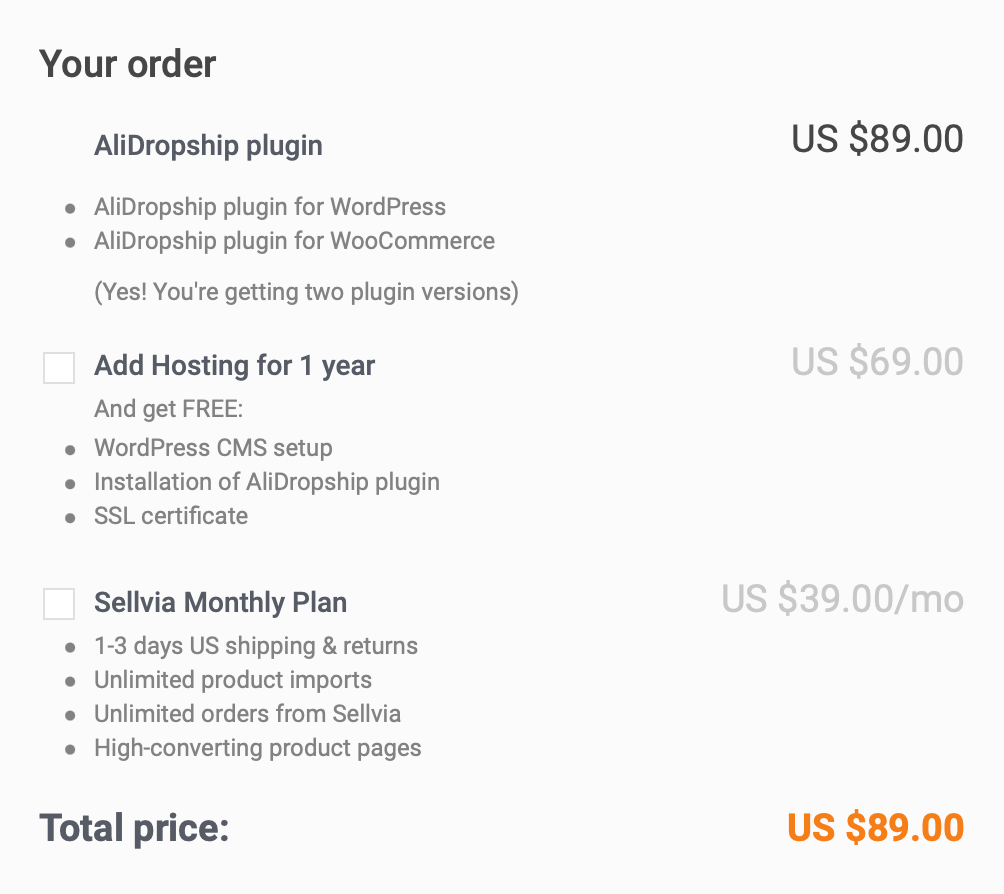Check the Sellvia Monthly Plan option
The height and width of the screenshot is (894, 1004).
[58, 603]
